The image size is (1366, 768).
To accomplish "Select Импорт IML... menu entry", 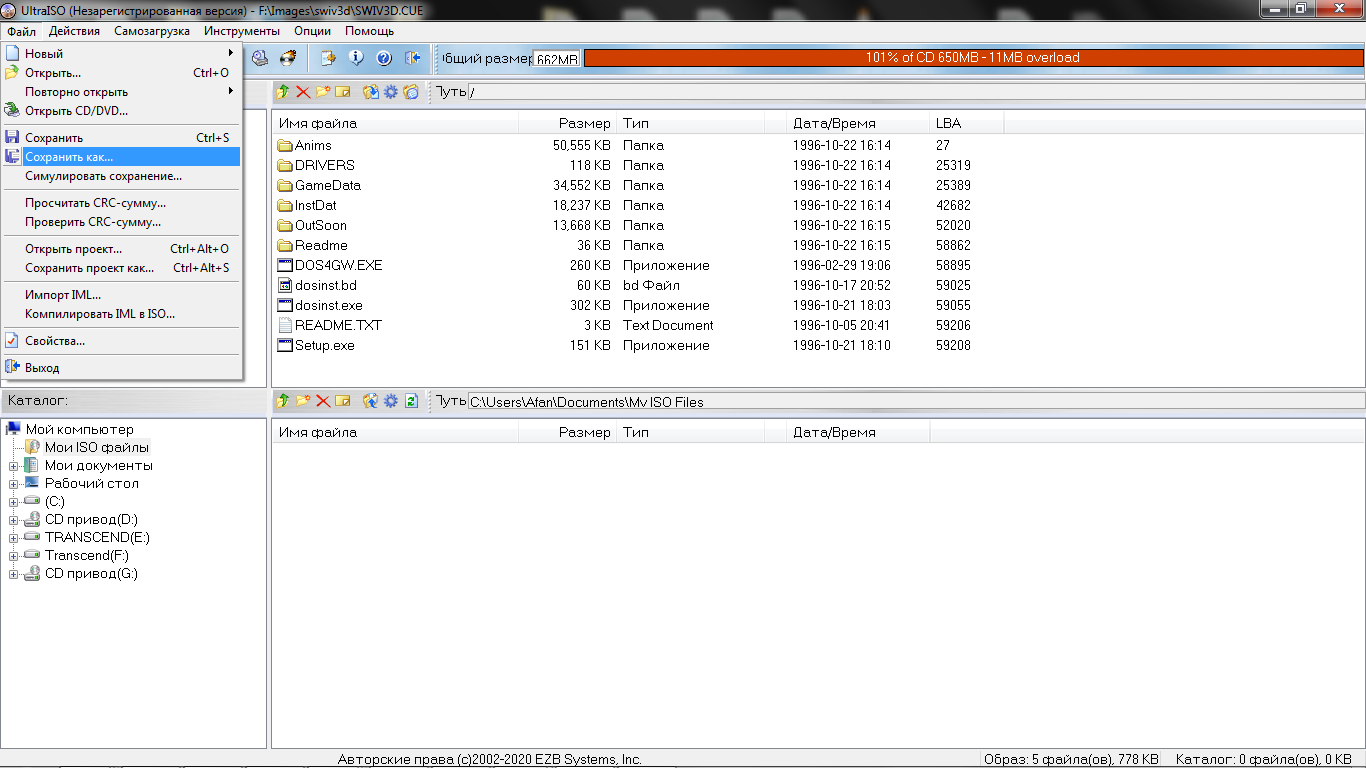I will coord(121,295).
